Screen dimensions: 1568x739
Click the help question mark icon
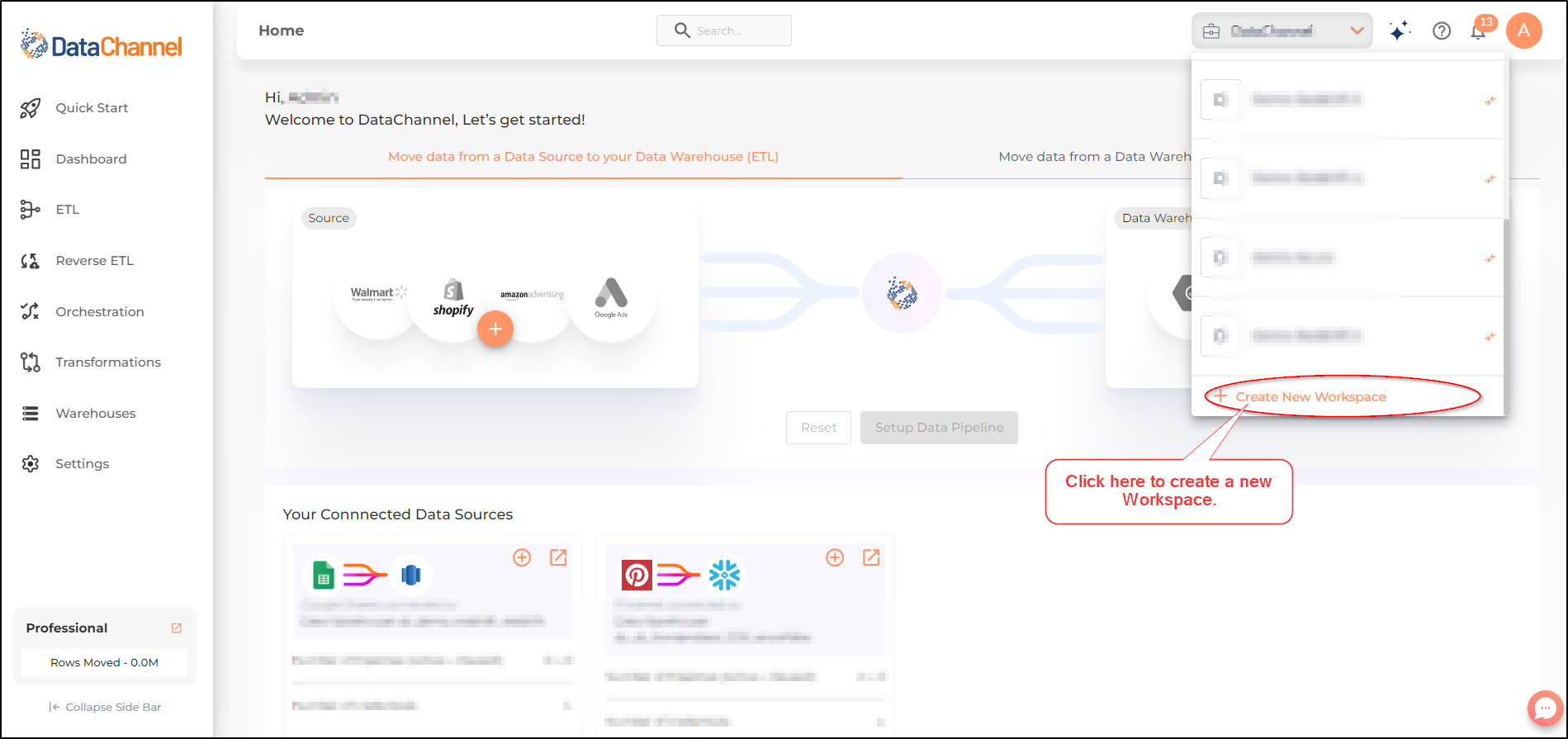tap(1442, 31)
